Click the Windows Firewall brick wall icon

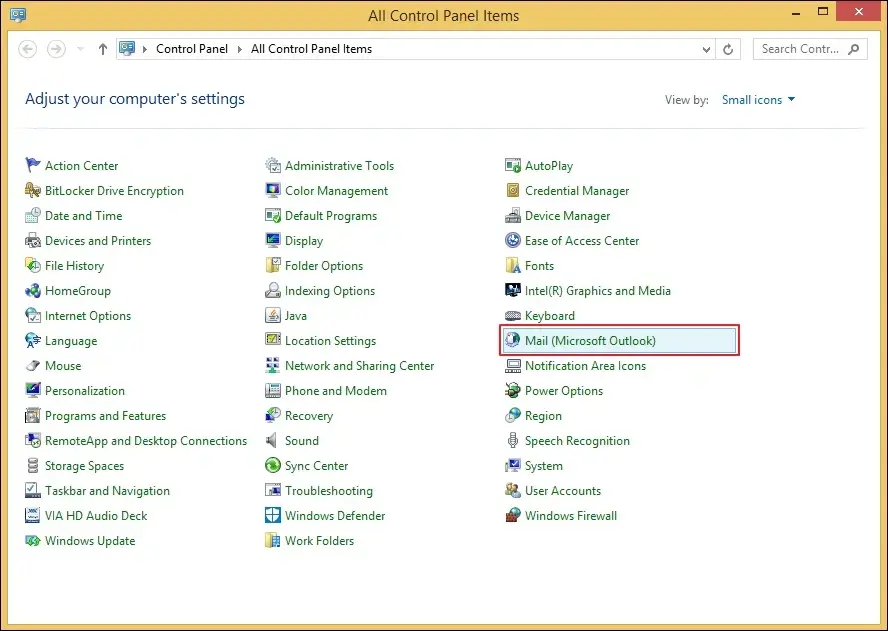[513, 516]
